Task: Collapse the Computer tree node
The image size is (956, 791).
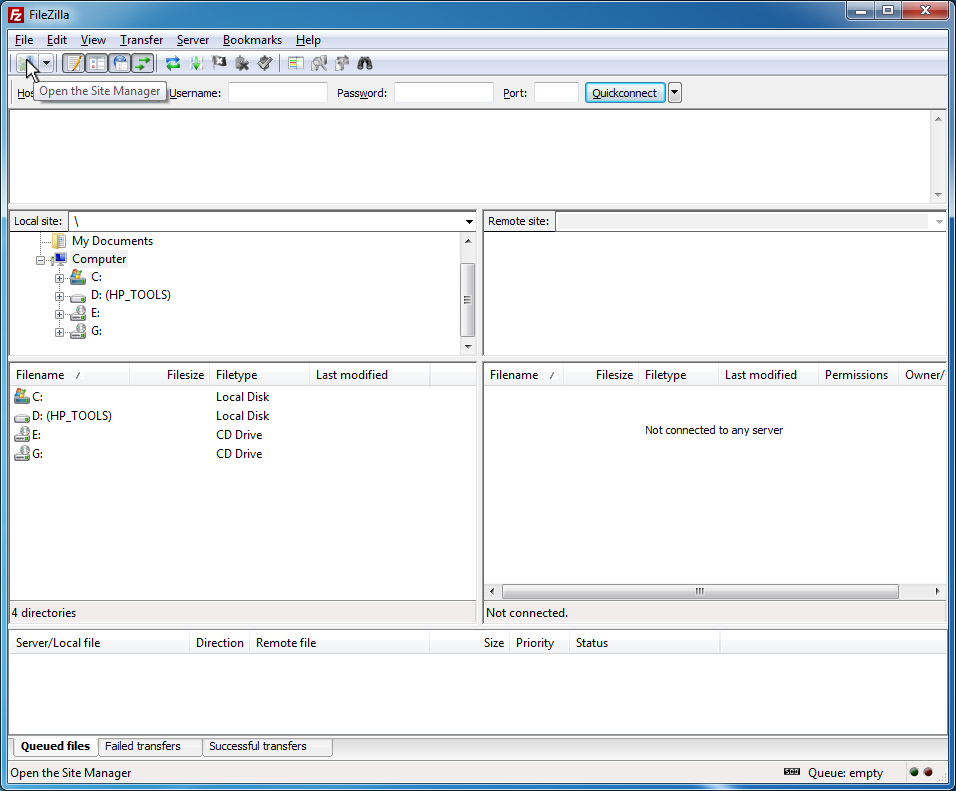Action: pos(40,260)
